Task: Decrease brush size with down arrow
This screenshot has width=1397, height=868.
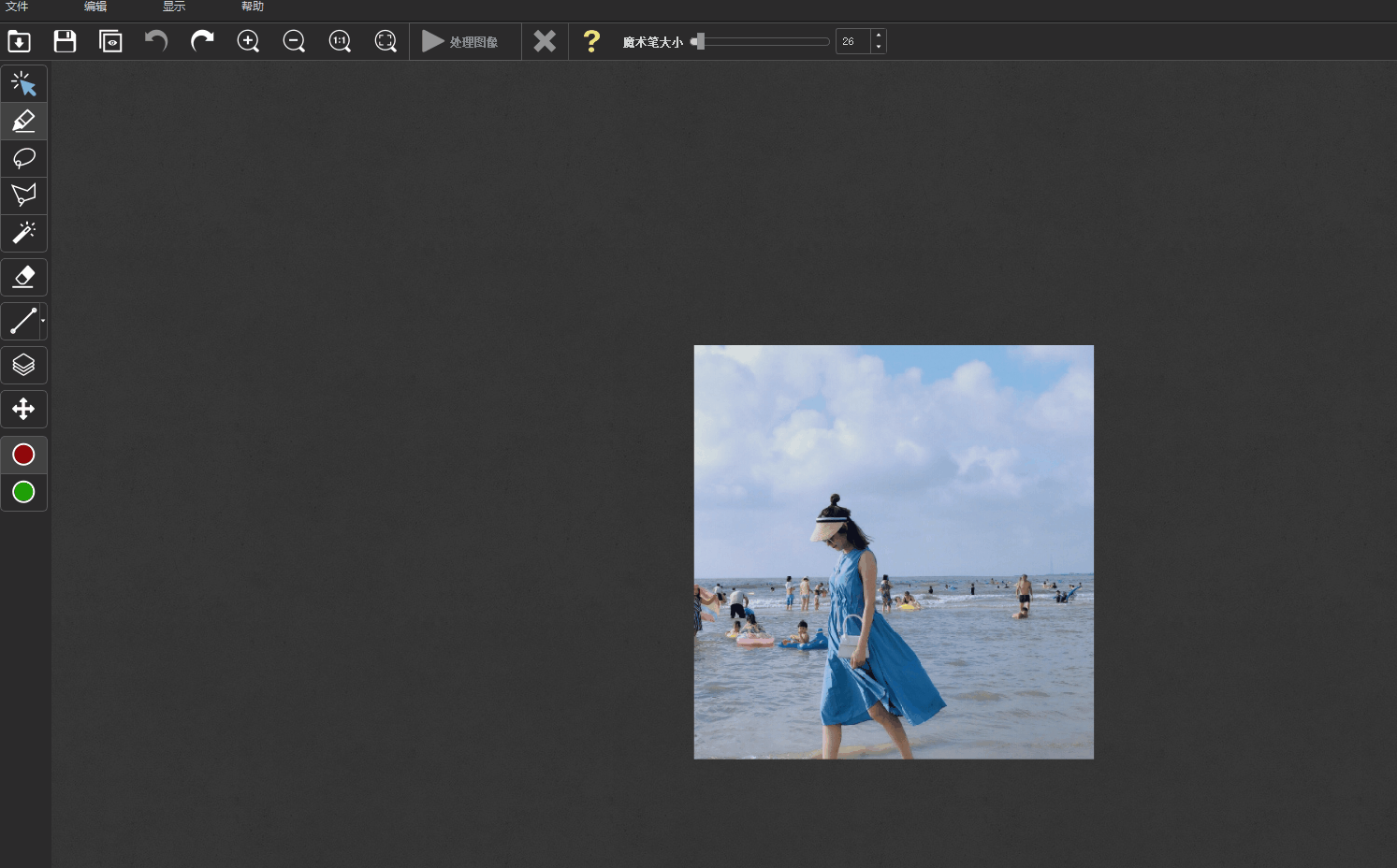Action: click(x=878, y=47)
